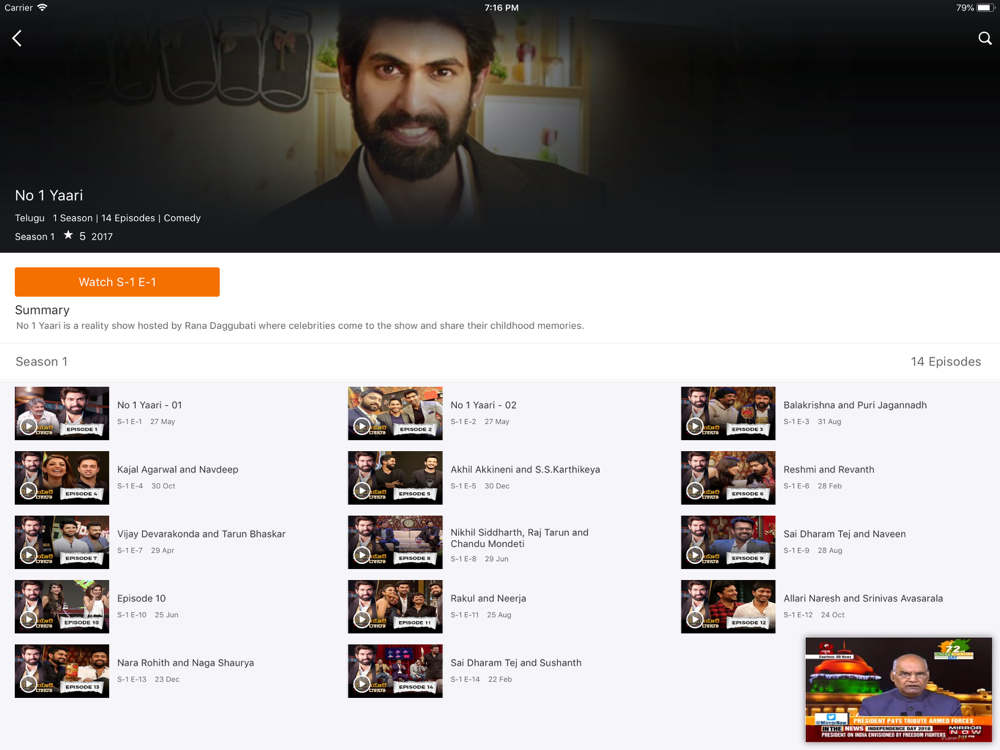Open the floating Mirror Now news video
The height and width of the screenshot is (750, 1000).
click(899, 689)
